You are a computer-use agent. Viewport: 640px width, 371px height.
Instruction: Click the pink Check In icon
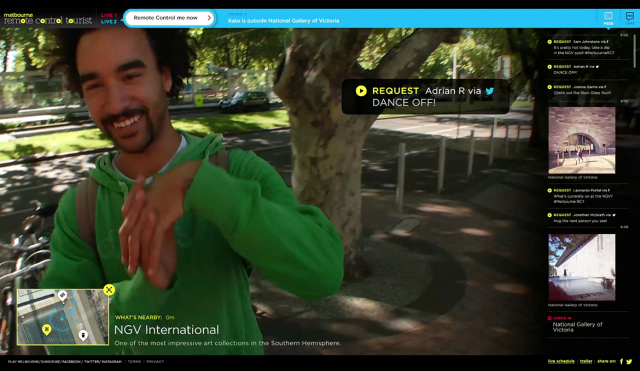coord(549,318)
